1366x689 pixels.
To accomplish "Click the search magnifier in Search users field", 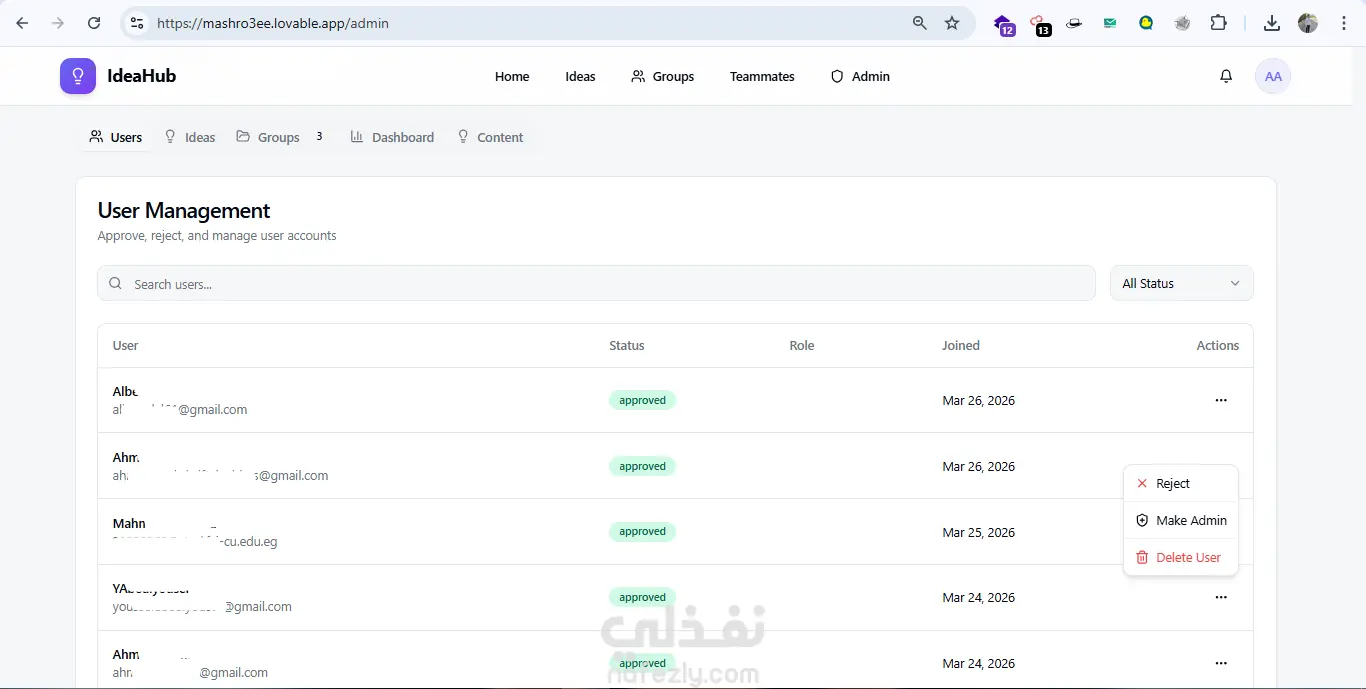I will [x=116, y=284].
